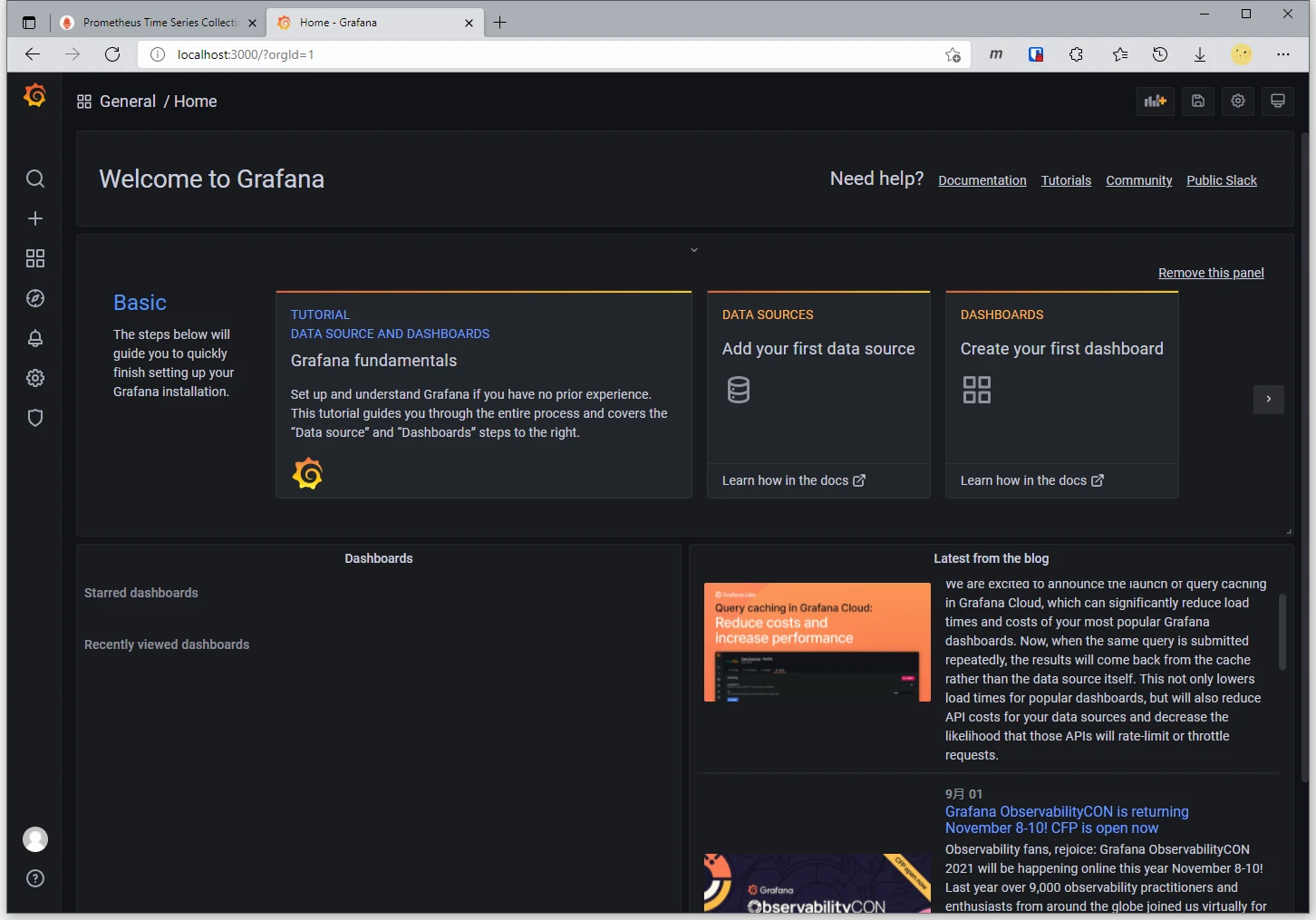
Task: Click the Remove this panel link
Action: pos(1210,273)
